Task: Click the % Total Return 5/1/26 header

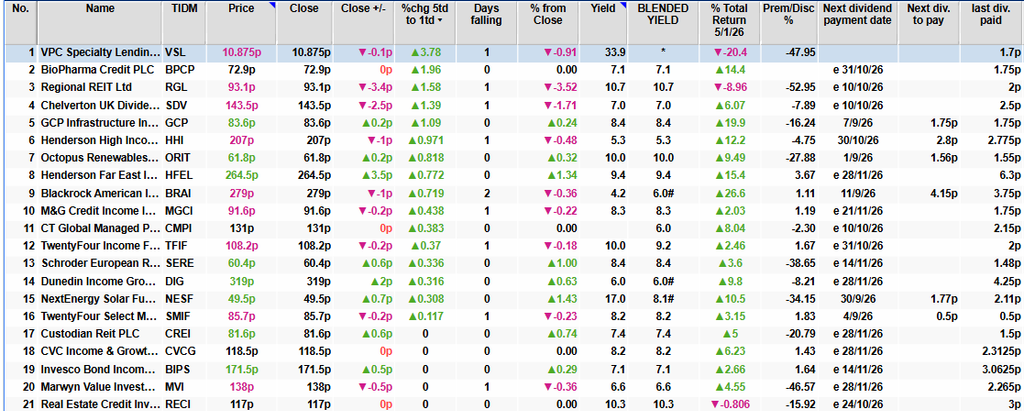Action: tap(731, 22)
